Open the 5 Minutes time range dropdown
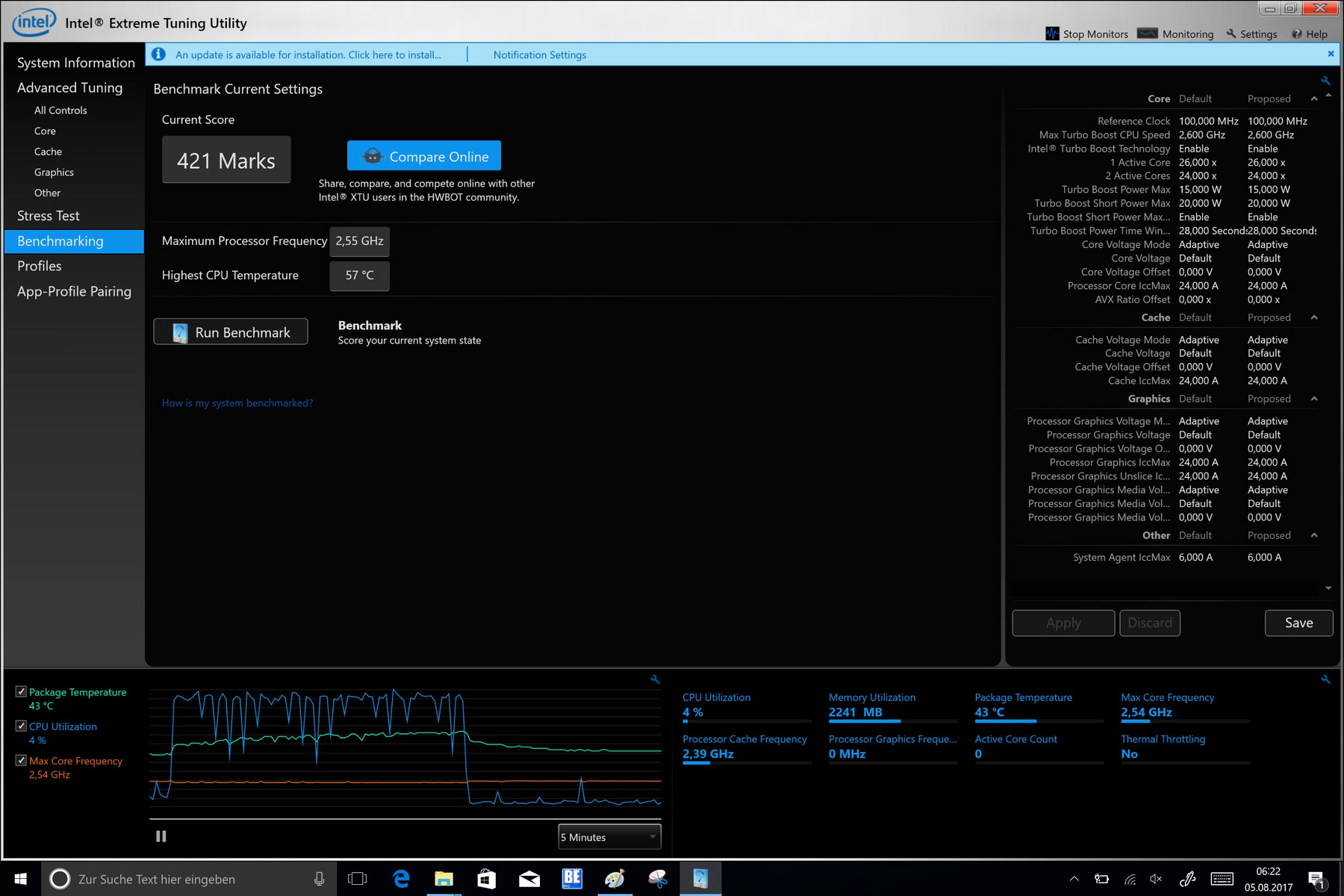 [x=609, y=837]
